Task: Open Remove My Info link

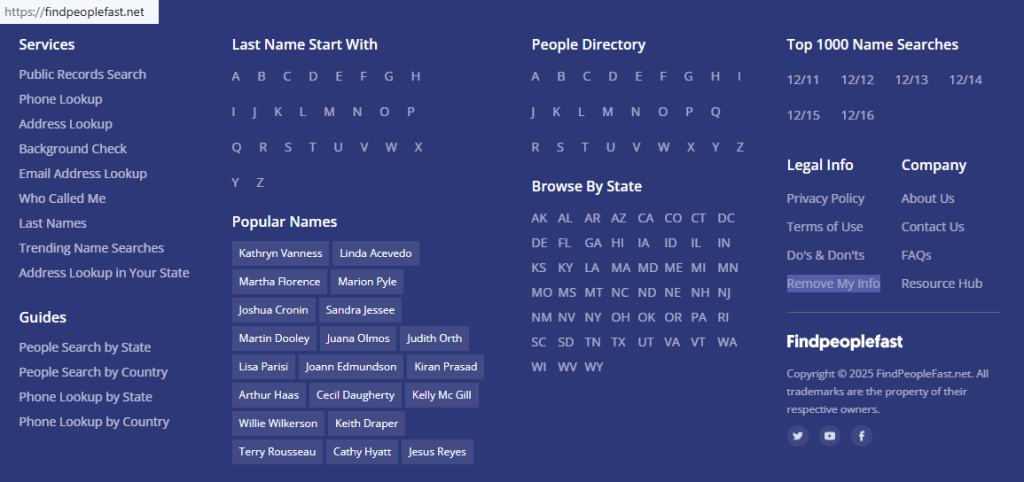Action: click(x=833, y=284)
